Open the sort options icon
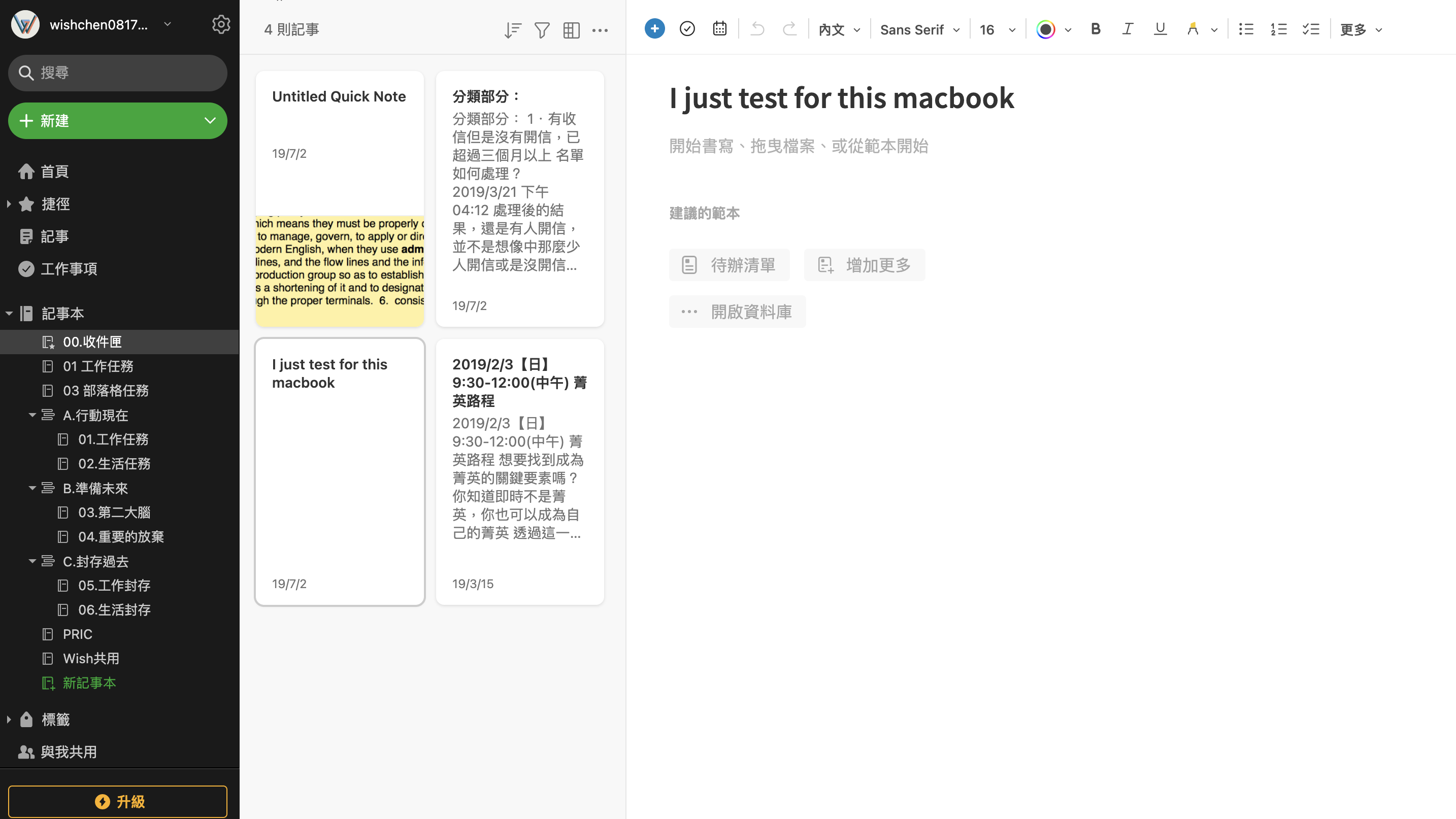Screen dimensions: 1456x819 [x=512, y=30]
